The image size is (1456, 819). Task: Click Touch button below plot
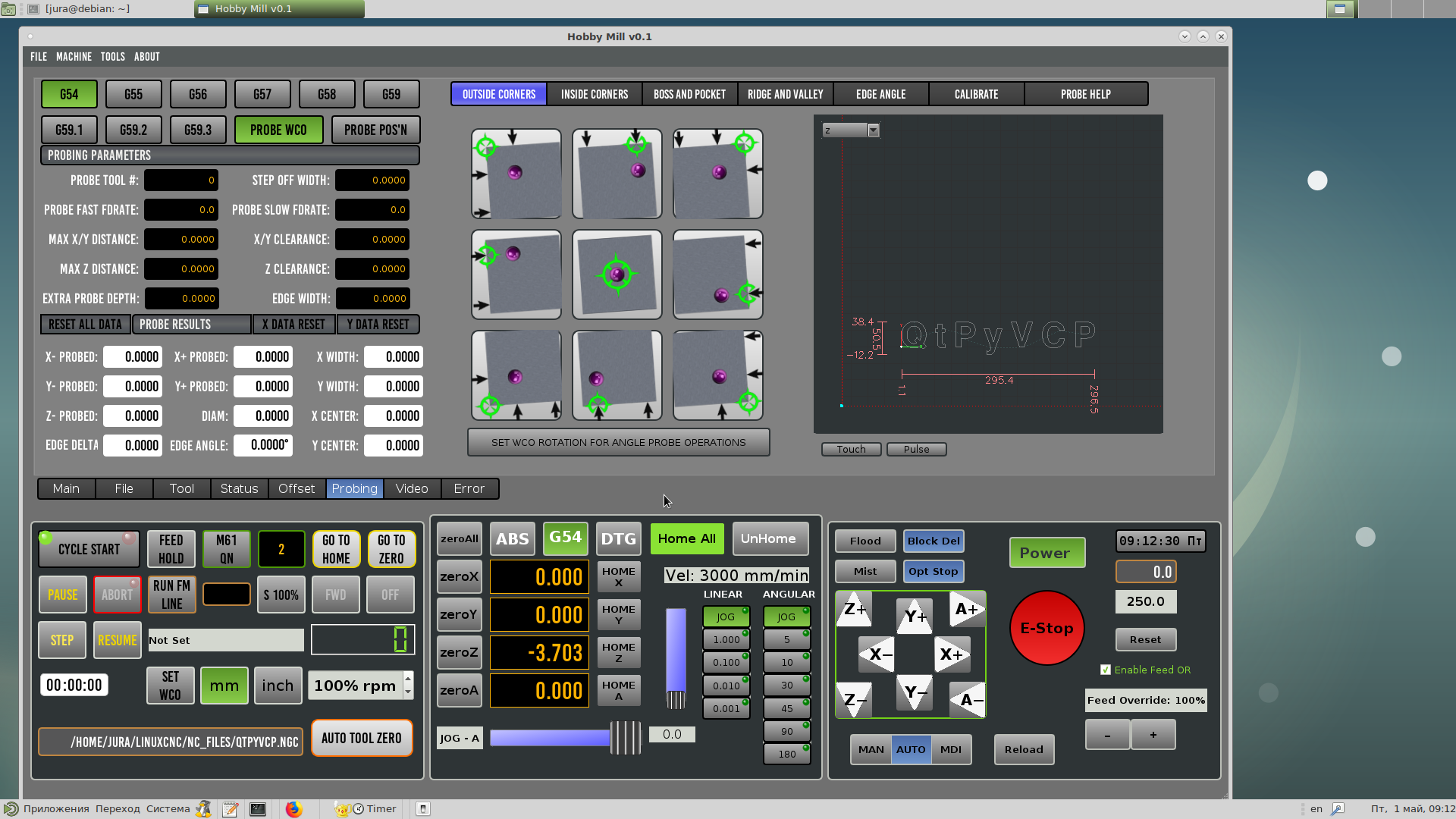[x=851, y=450]
